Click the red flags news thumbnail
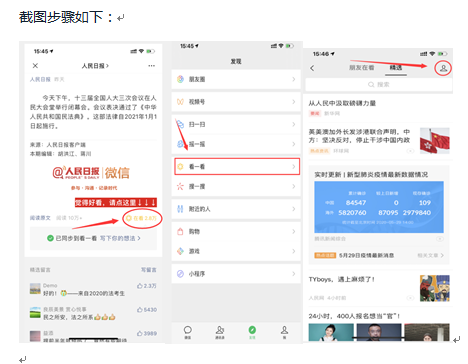This screenshot has width=468, height=364. click(435, 141)
